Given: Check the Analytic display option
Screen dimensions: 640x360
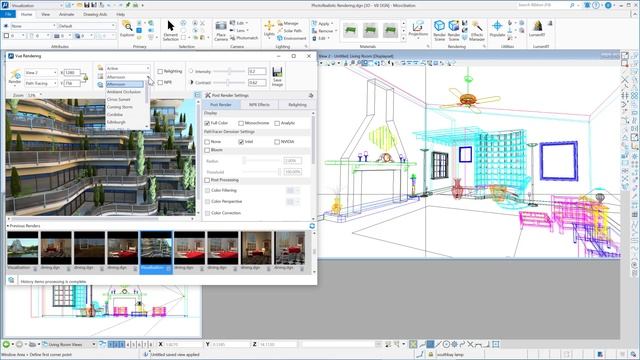Looking at the screenshot, I should pyautogui.click(x=277, y=123).
